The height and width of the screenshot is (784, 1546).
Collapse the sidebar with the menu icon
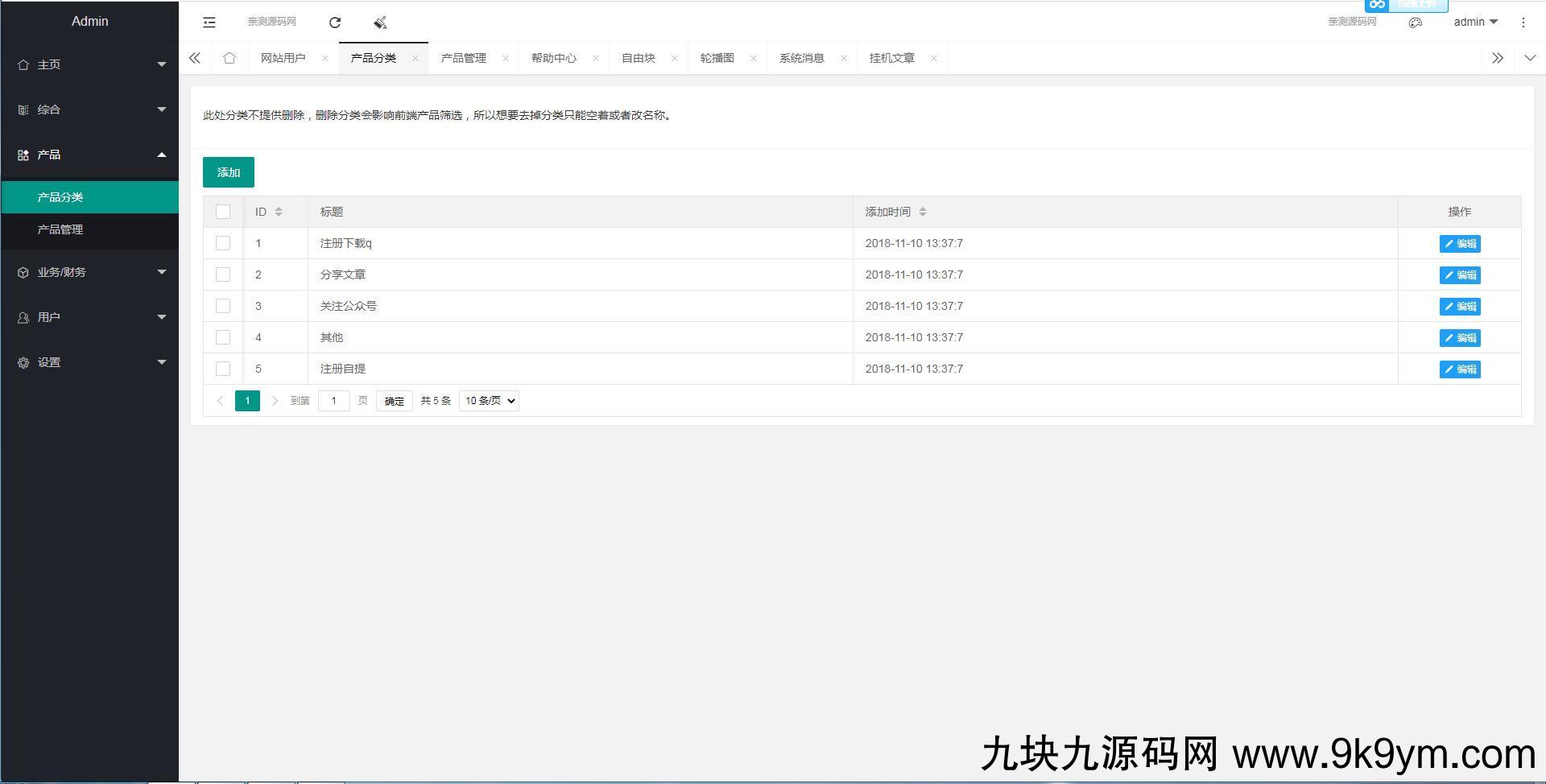[209, 22]
